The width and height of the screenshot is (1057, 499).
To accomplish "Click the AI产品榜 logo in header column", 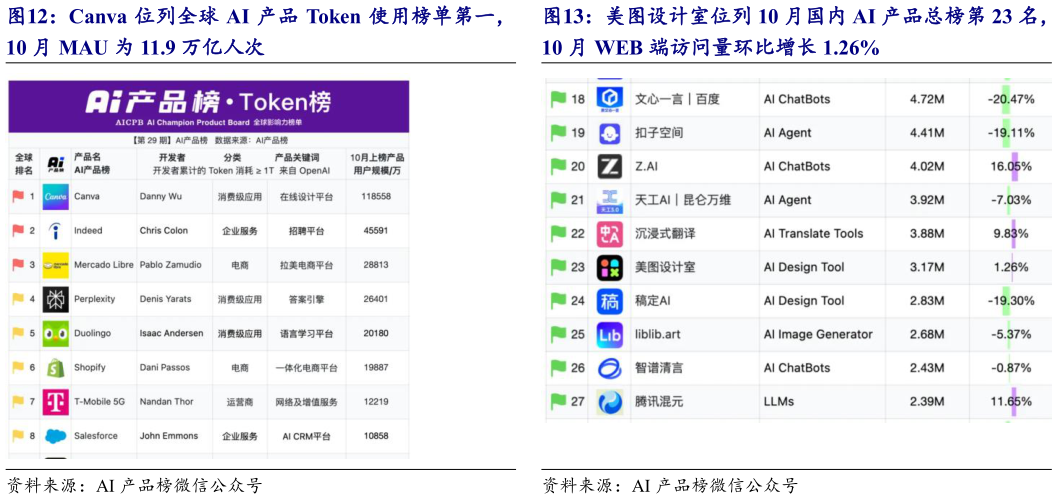I will [56, 164].
